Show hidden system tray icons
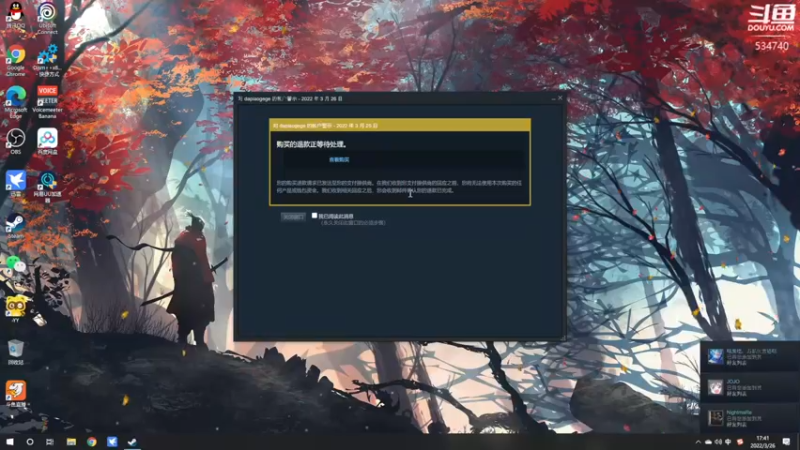Screen dimensions: 800x450 point(698,442)
